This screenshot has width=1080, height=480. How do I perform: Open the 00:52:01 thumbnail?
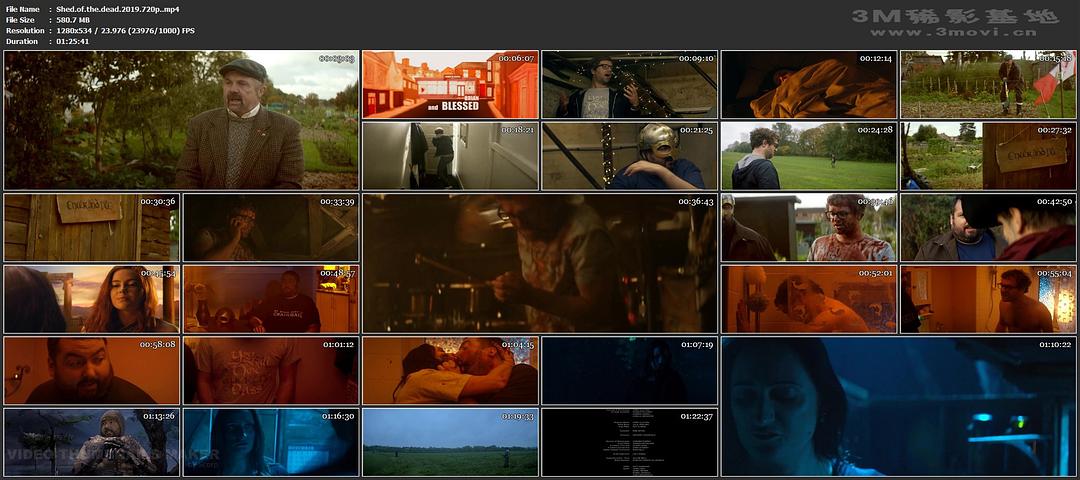coord(809,299)
